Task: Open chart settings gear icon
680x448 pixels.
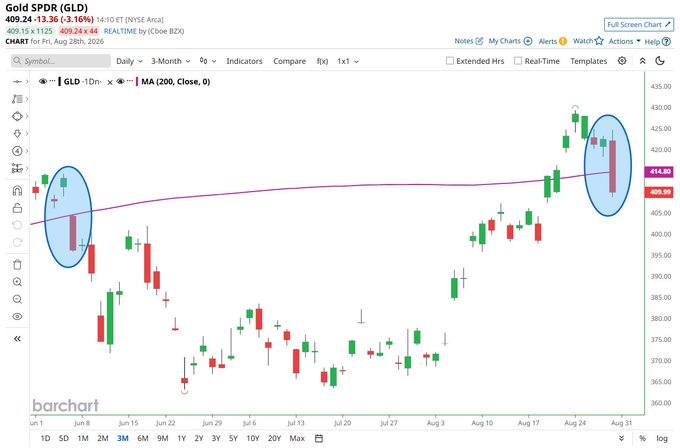Action: point(622,61)
